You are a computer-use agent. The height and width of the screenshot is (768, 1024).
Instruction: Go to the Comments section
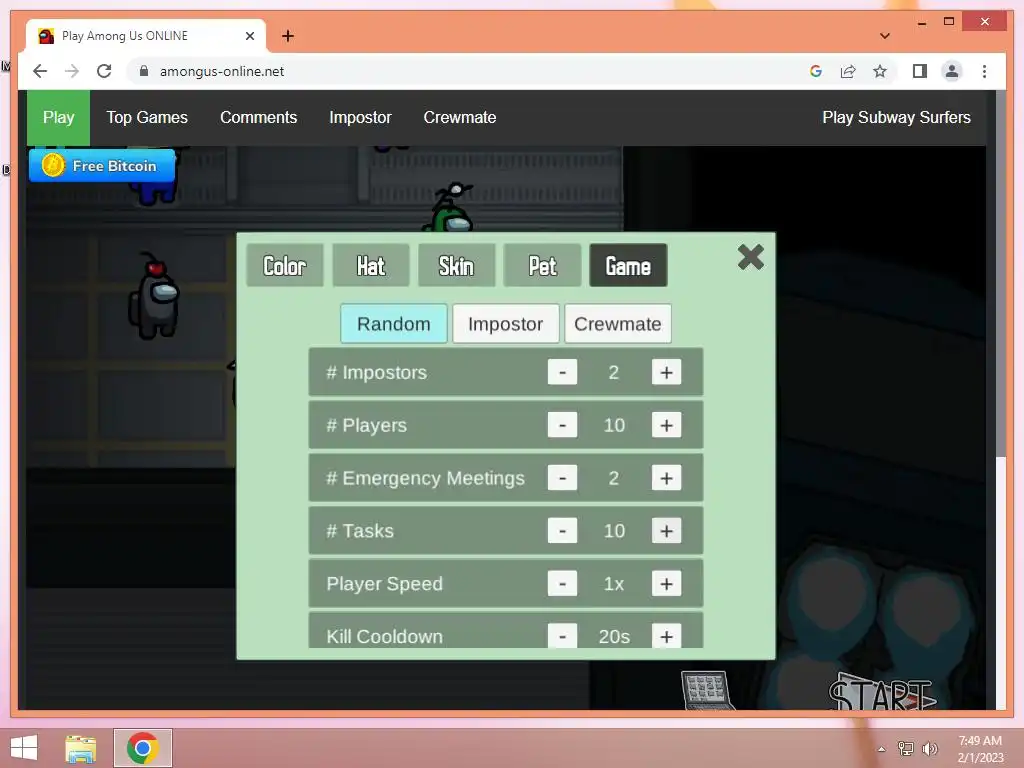click(259, 118)
